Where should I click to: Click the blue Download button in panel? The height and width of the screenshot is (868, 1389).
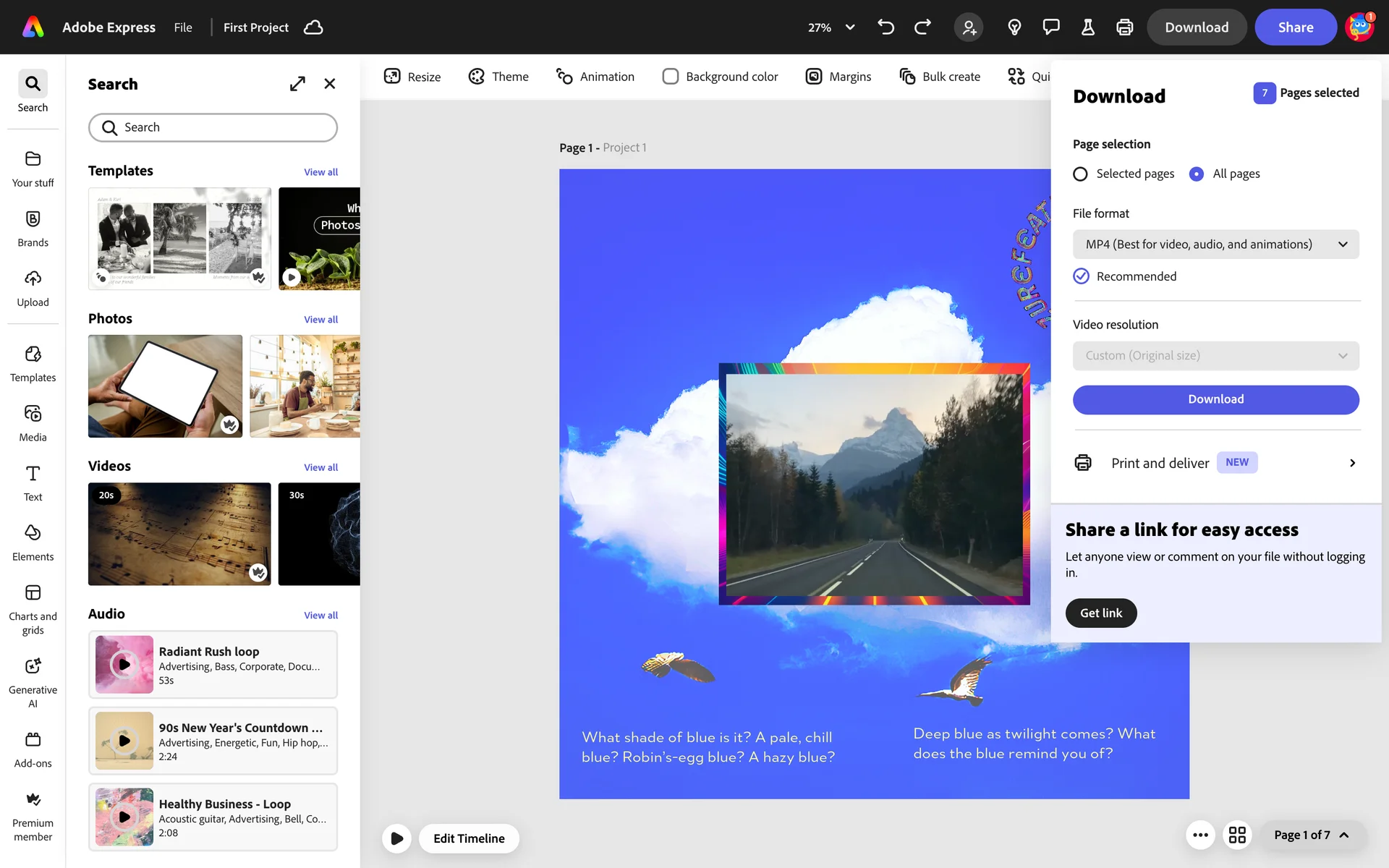pos(1215,399)
